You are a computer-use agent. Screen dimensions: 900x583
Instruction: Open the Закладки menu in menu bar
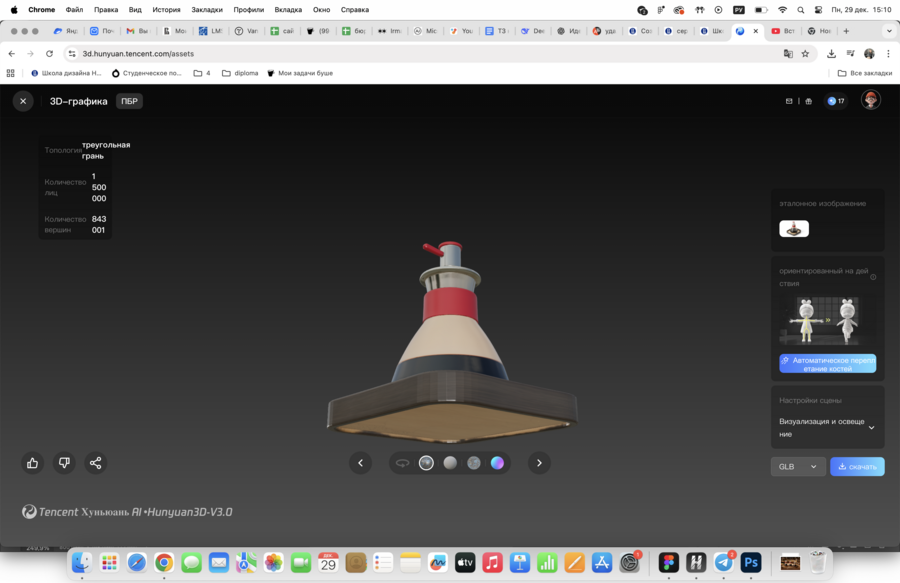[207, 9]
